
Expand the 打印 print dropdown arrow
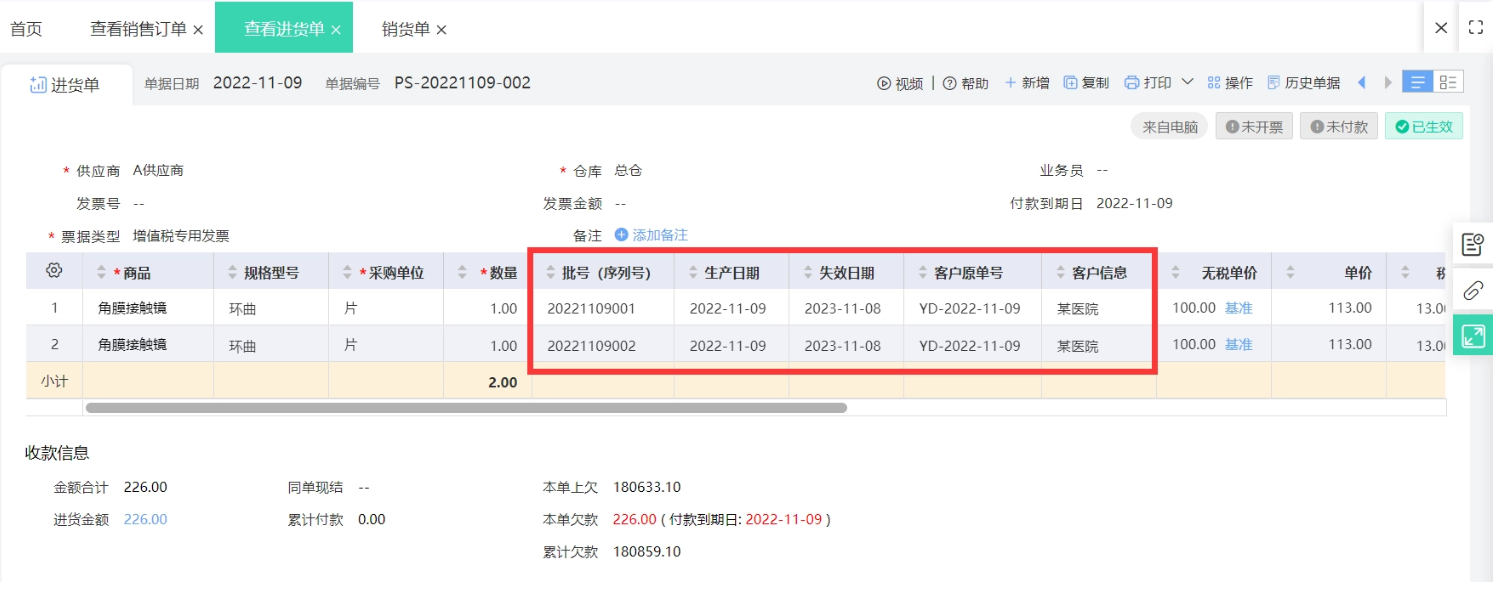coord(1187,83)
